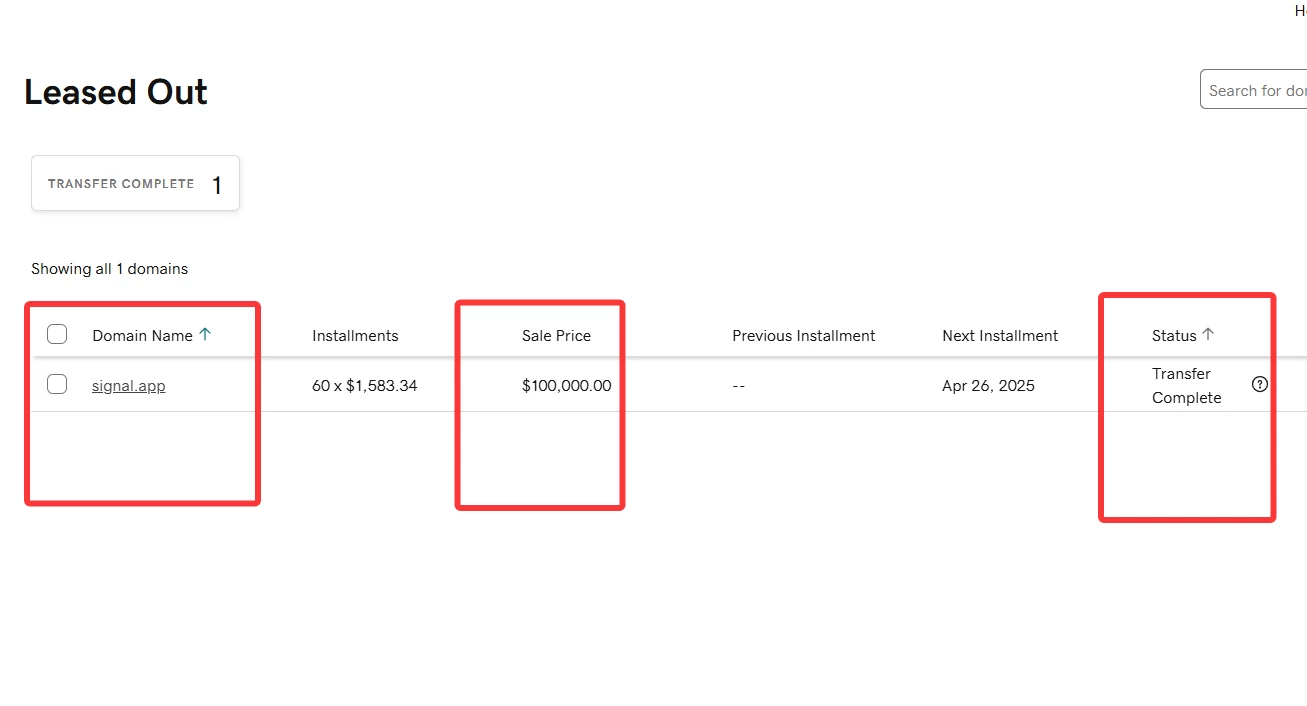Click the sort arrow next to Status
1307x706 pixels.
1208,335
